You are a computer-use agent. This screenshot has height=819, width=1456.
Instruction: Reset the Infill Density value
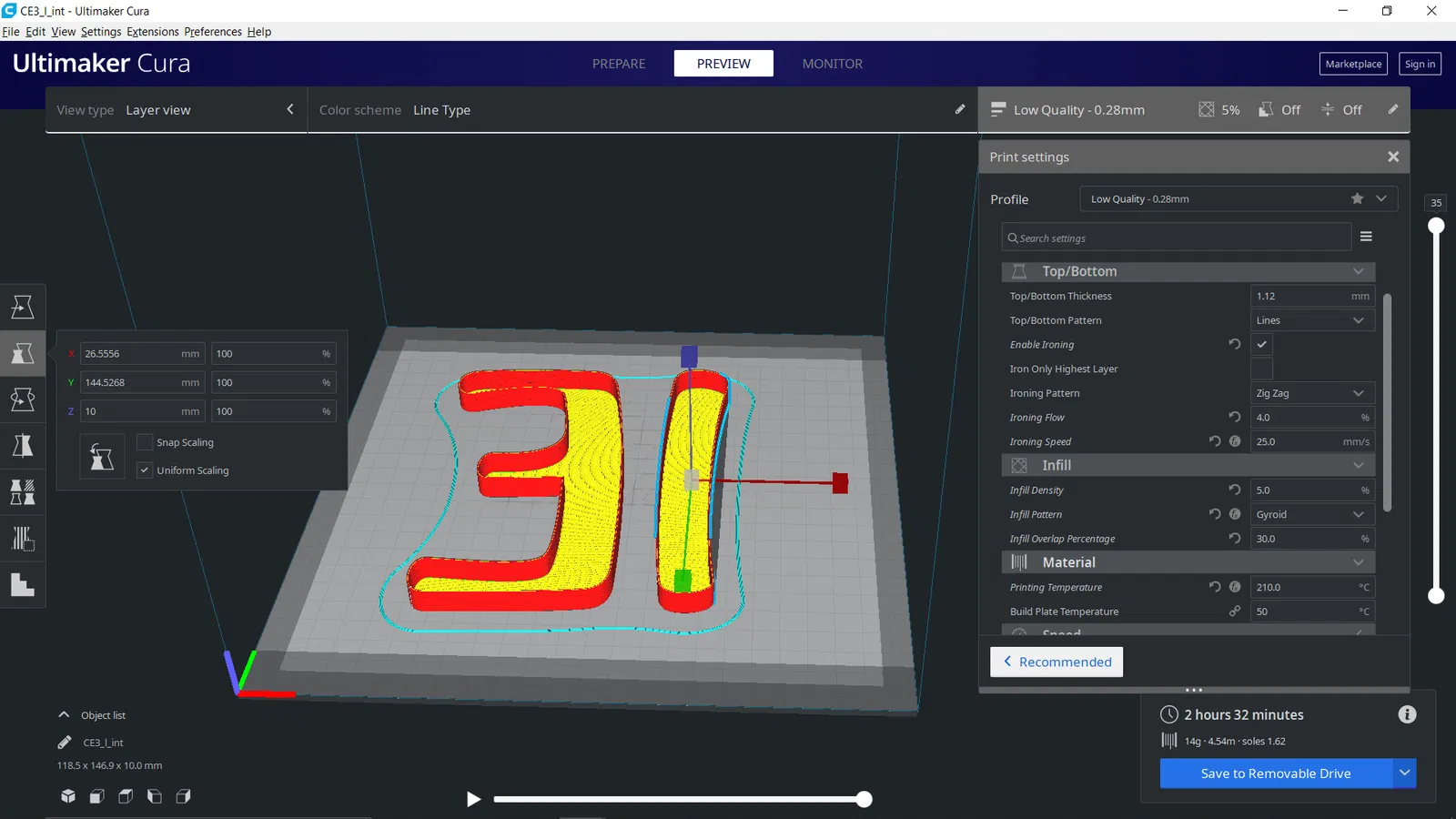point(1235,490)
